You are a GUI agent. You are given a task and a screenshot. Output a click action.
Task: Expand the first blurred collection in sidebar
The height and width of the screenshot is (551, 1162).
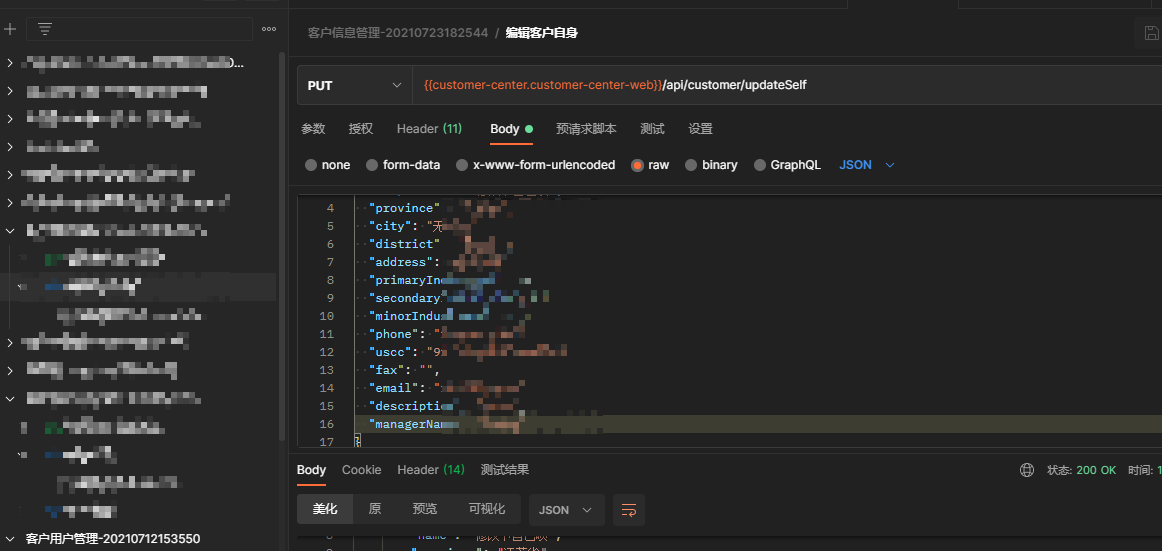pos(10,63)
